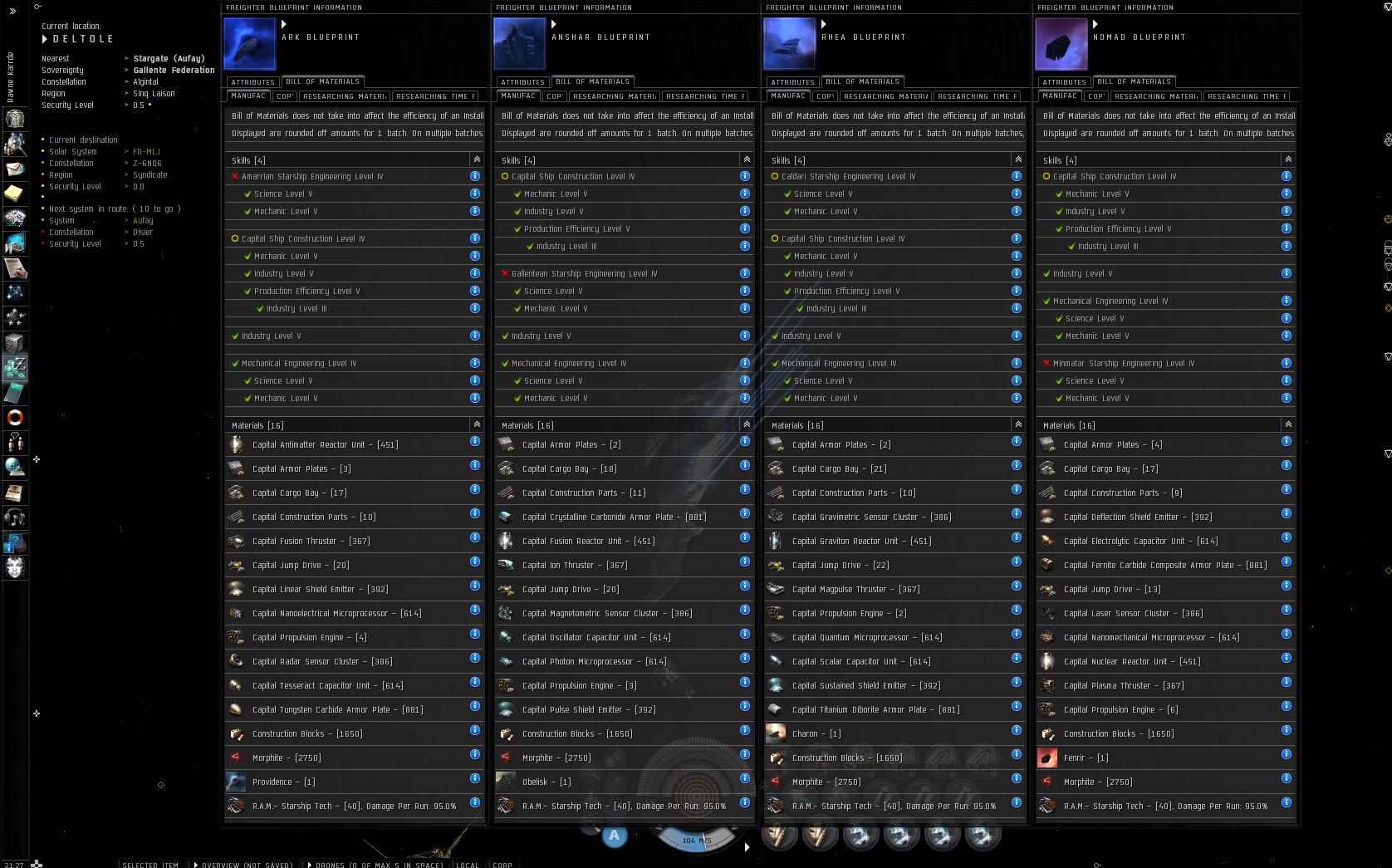Select Bill of Materials tab in Nomad panel
1392x868 pixels.
1133,81
